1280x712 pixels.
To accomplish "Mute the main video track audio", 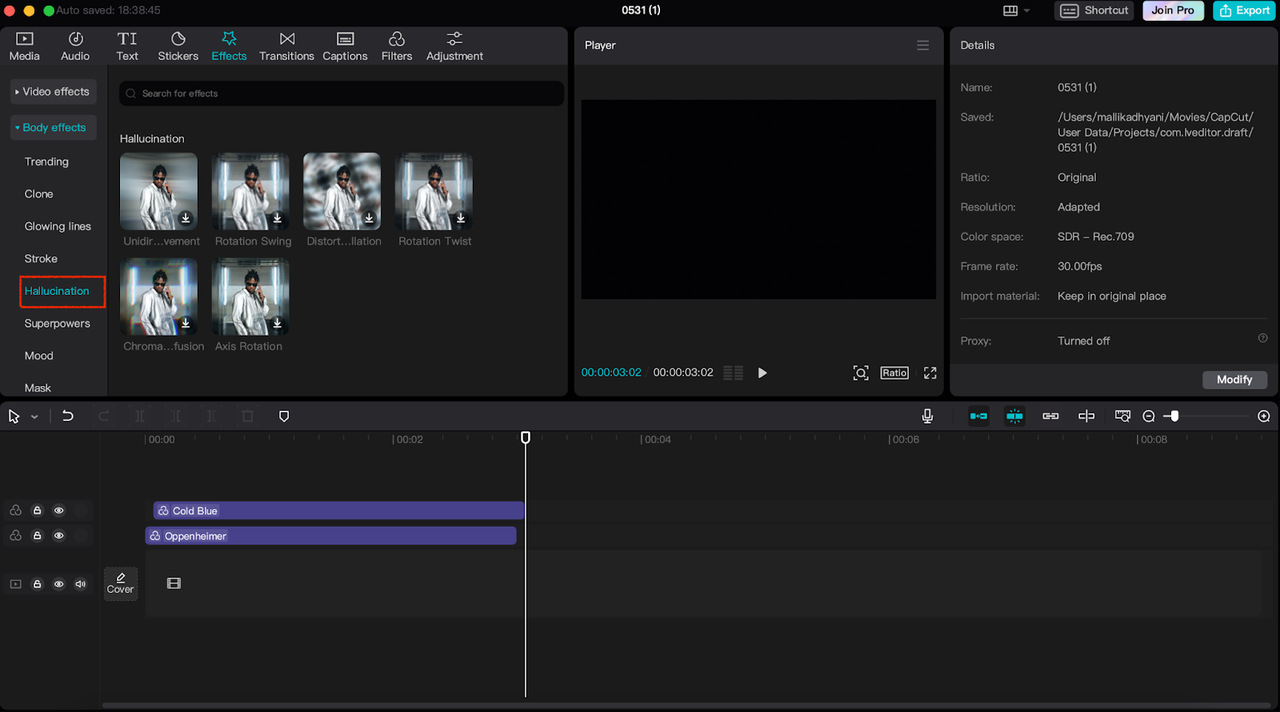I will click(81, 584).
